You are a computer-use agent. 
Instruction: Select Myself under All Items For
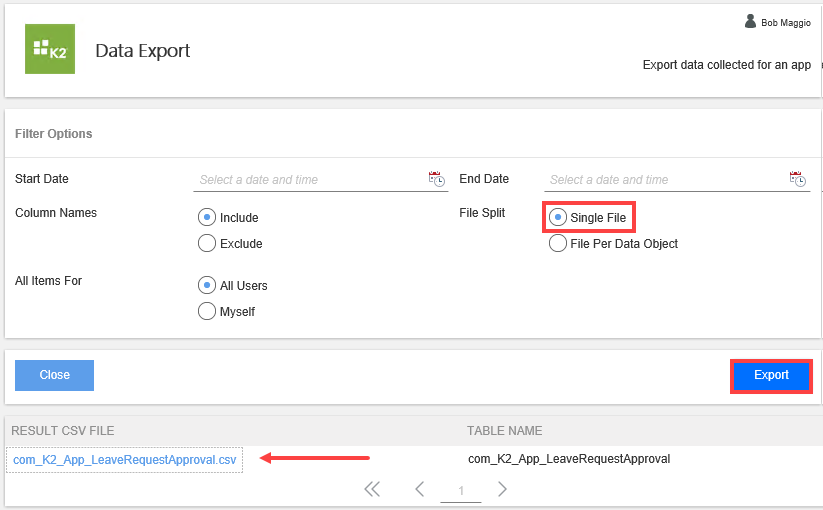point(207,311)
